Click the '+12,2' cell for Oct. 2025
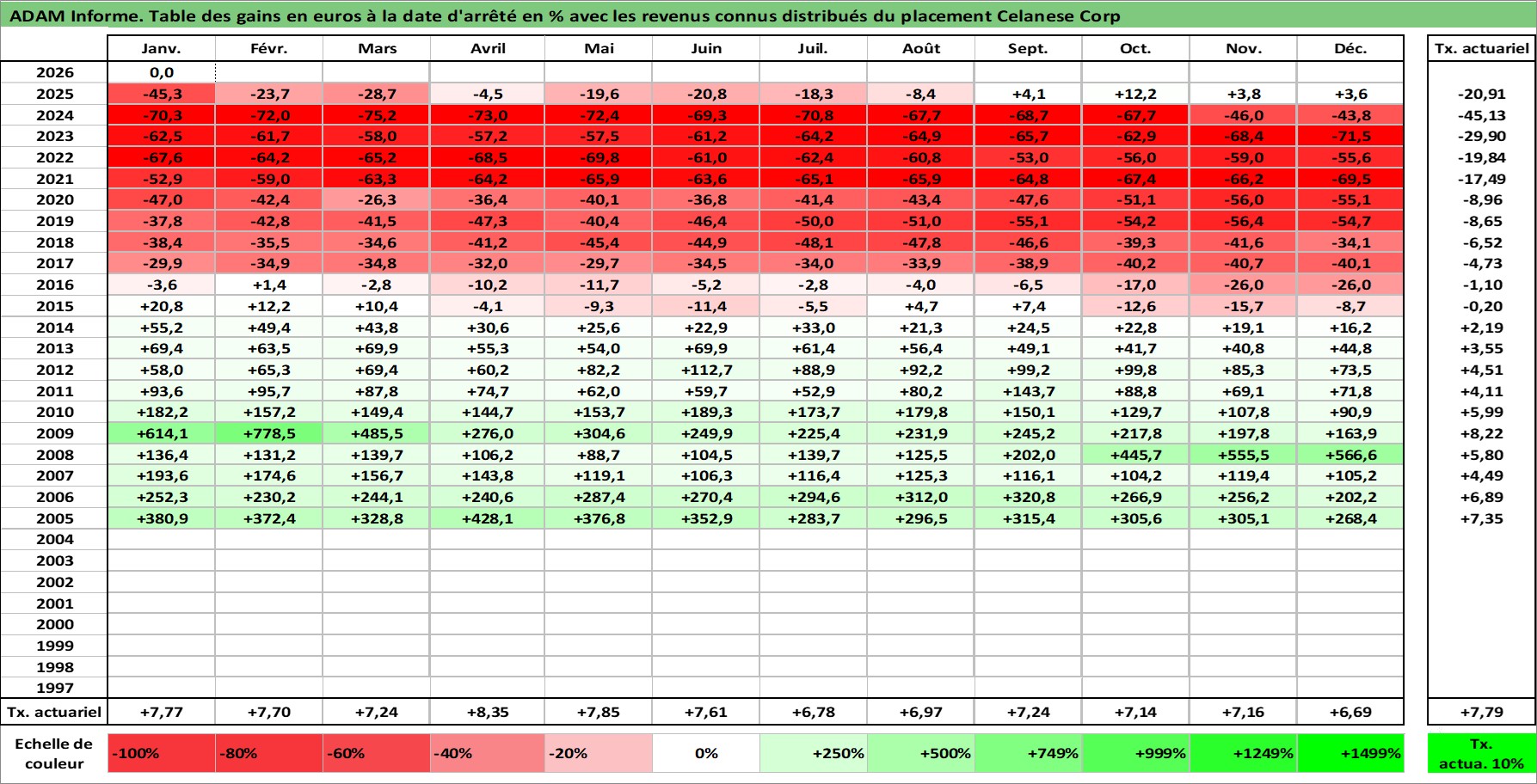 (x=1136, y=94)
